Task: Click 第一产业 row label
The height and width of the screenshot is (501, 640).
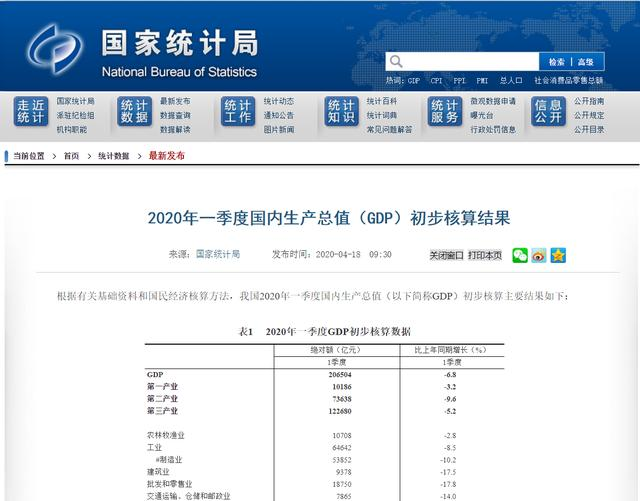Action: tap(162, 386)
